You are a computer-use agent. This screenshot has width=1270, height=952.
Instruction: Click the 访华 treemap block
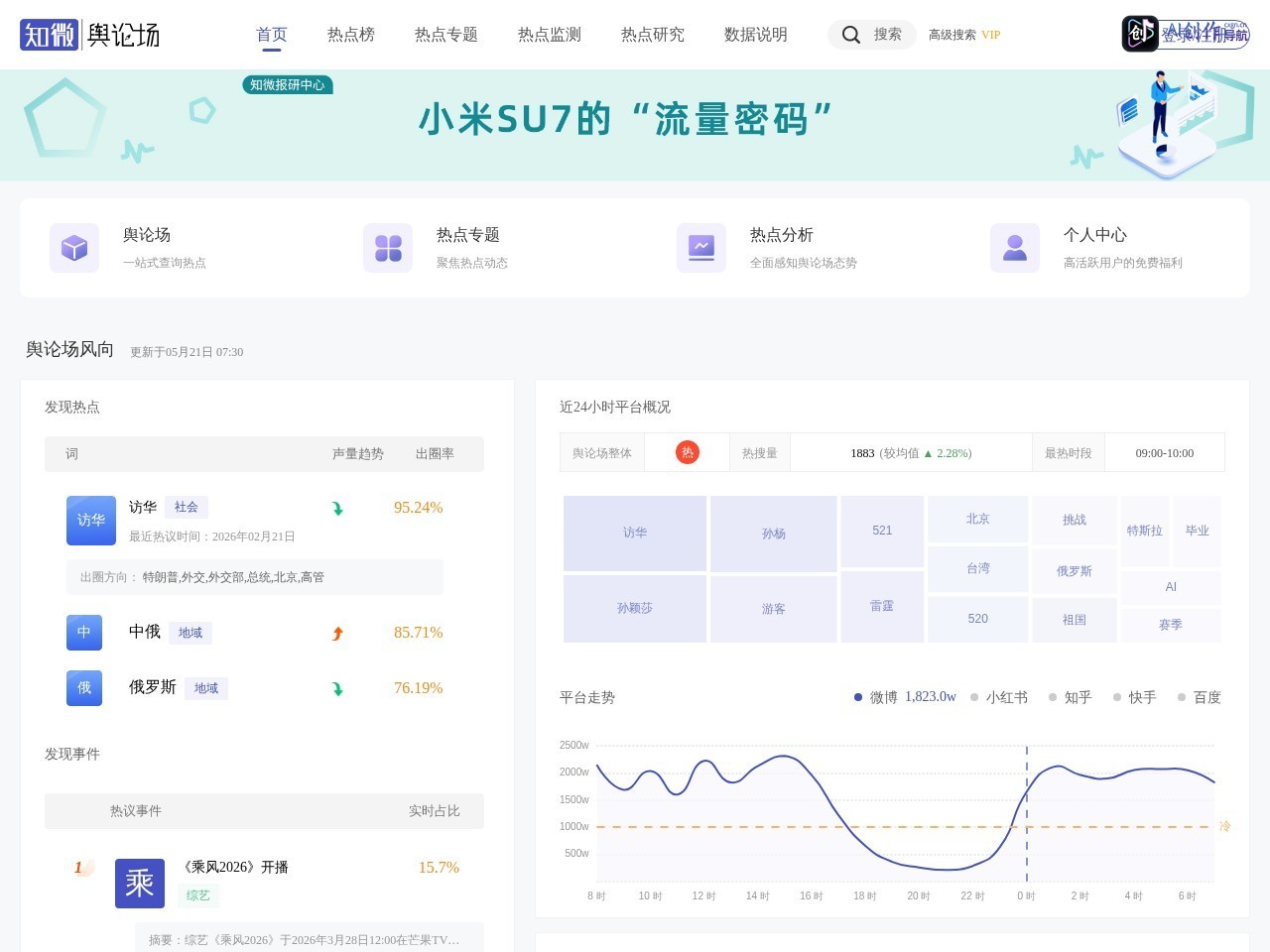[635, 534]
